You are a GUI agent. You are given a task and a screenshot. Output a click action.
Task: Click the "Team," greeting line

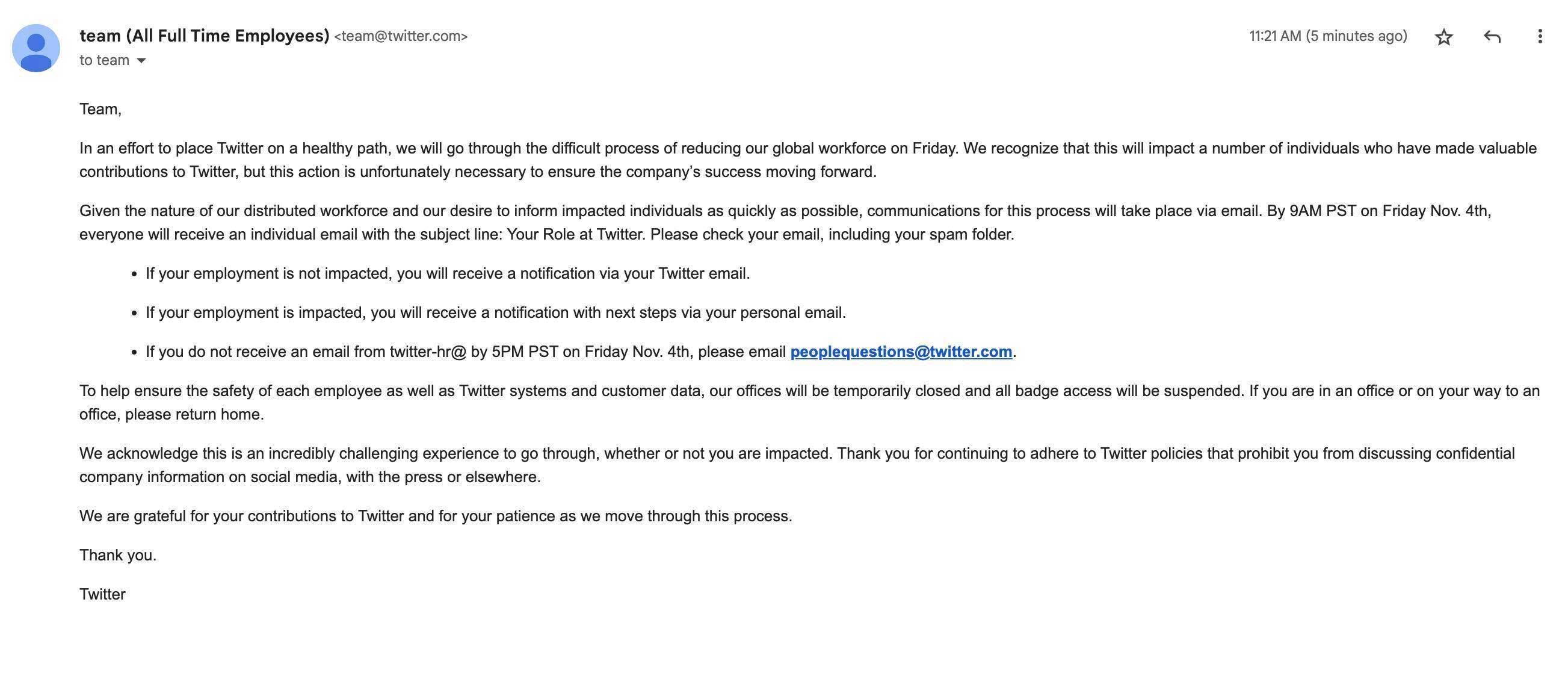100,110
